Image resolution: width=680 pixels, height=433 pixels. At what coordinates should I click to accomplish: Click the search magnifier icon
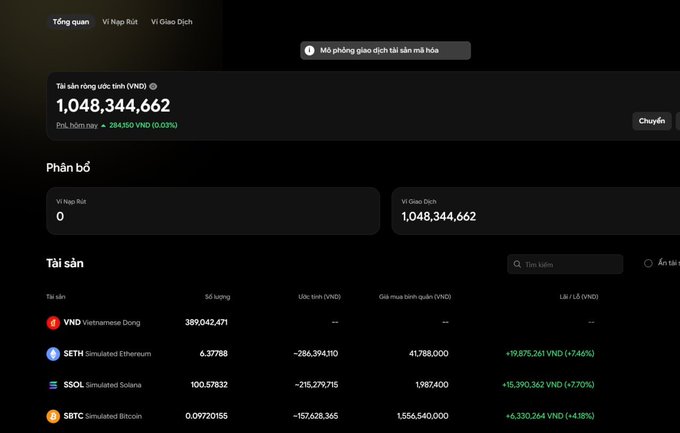517,264
